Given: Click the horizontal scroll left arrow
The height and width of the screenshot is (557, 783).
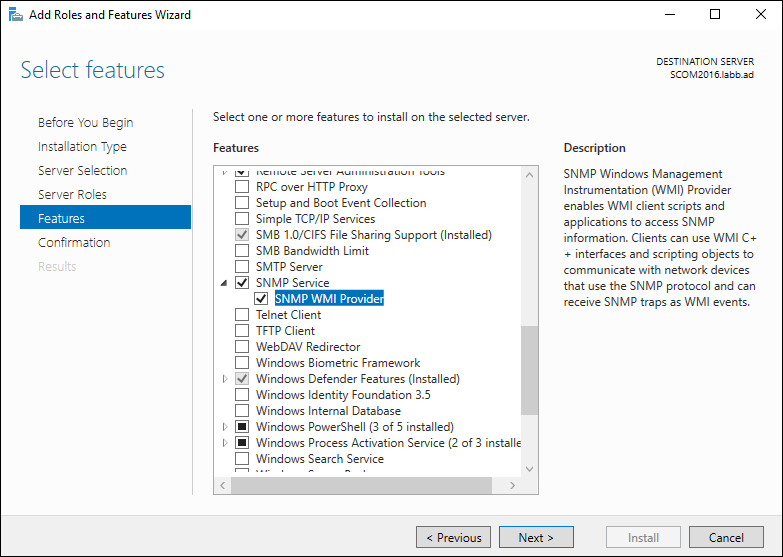Looking at the screenshot, I should click(223, 486).
